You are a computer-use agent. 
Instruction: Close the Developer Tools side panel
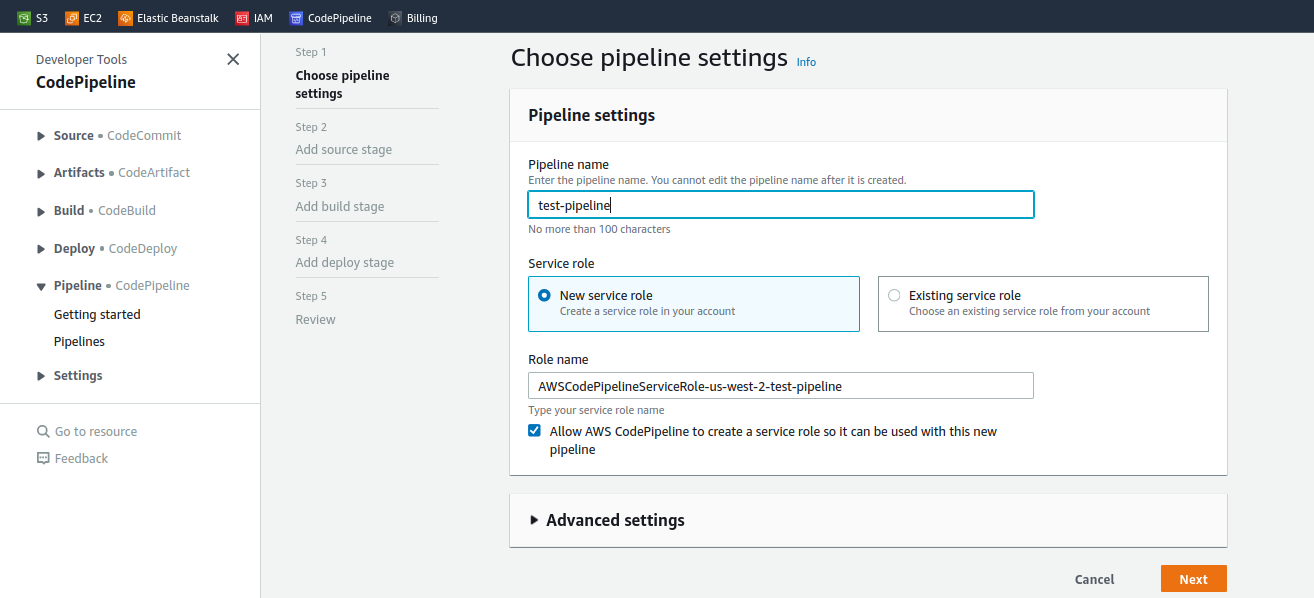coord(233,59)
